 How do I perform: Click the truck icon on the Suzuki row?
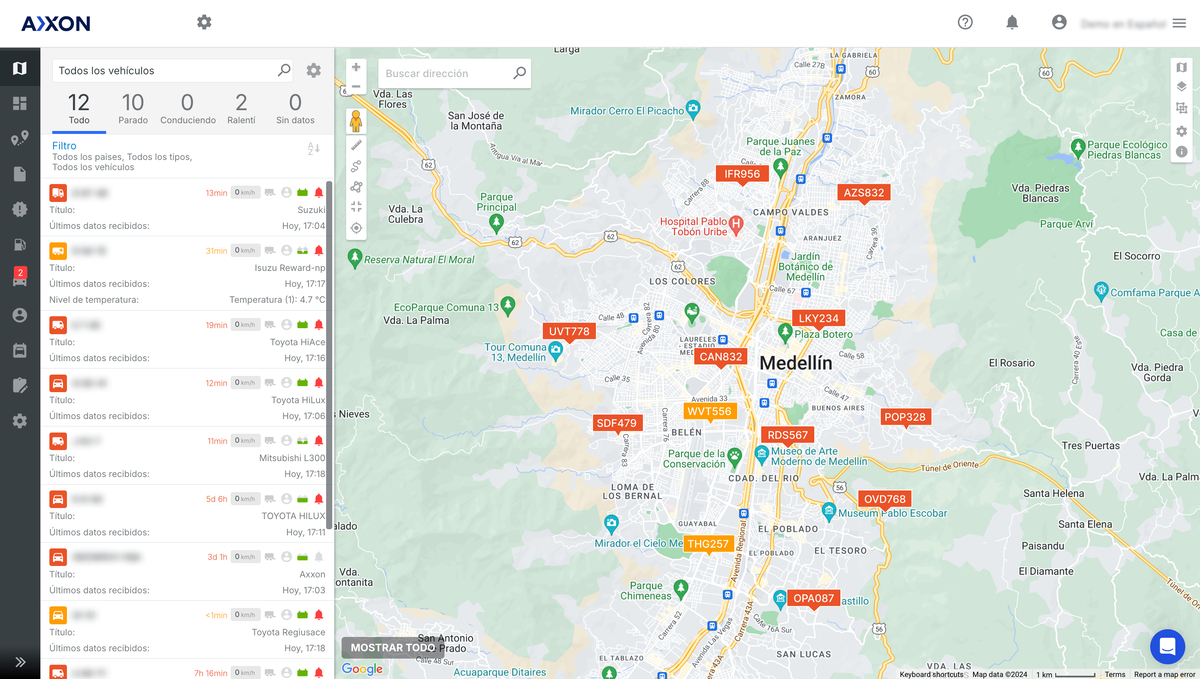click(x=58, y=192)
